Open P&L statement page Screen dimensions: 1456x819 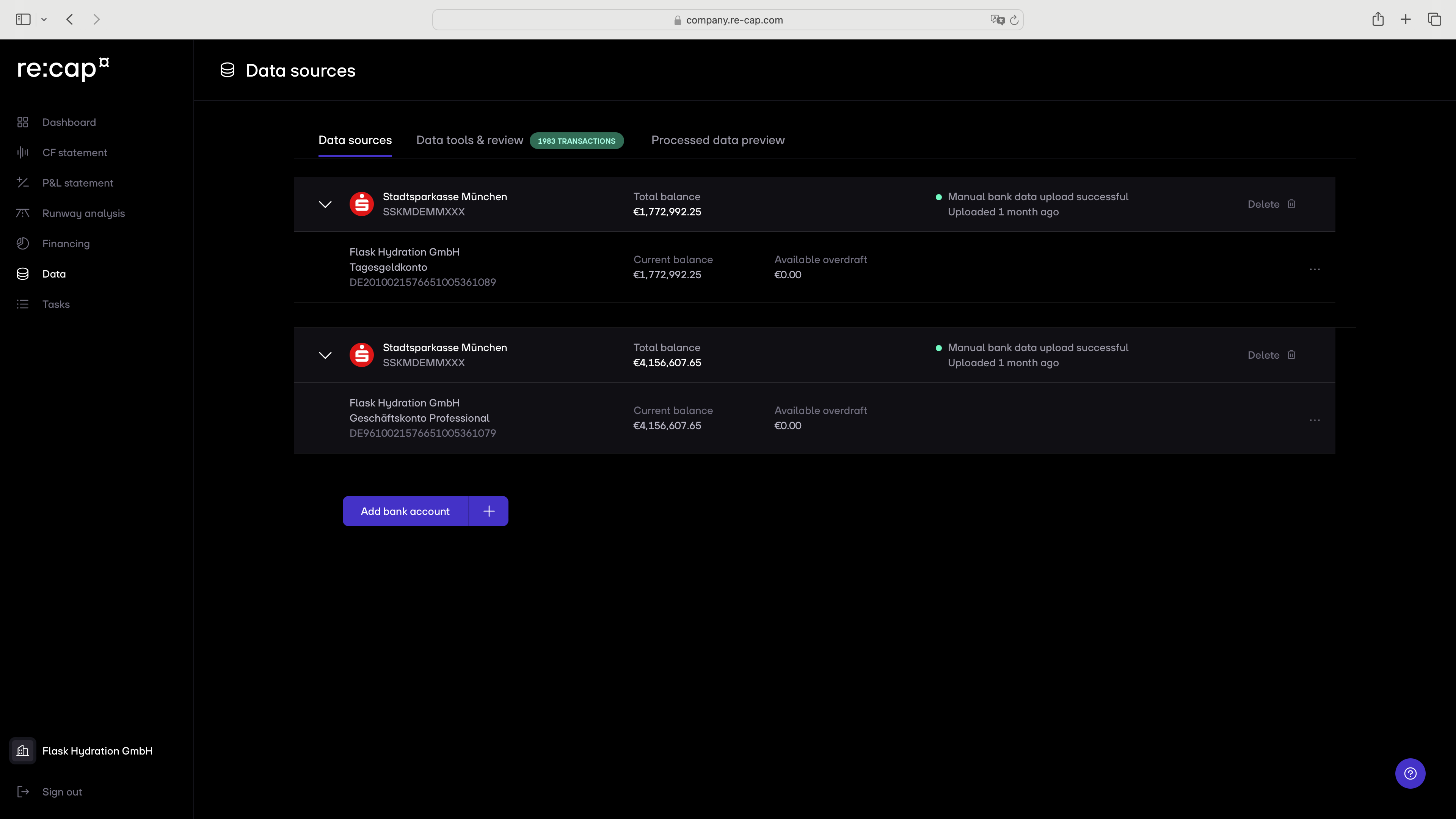78,182
